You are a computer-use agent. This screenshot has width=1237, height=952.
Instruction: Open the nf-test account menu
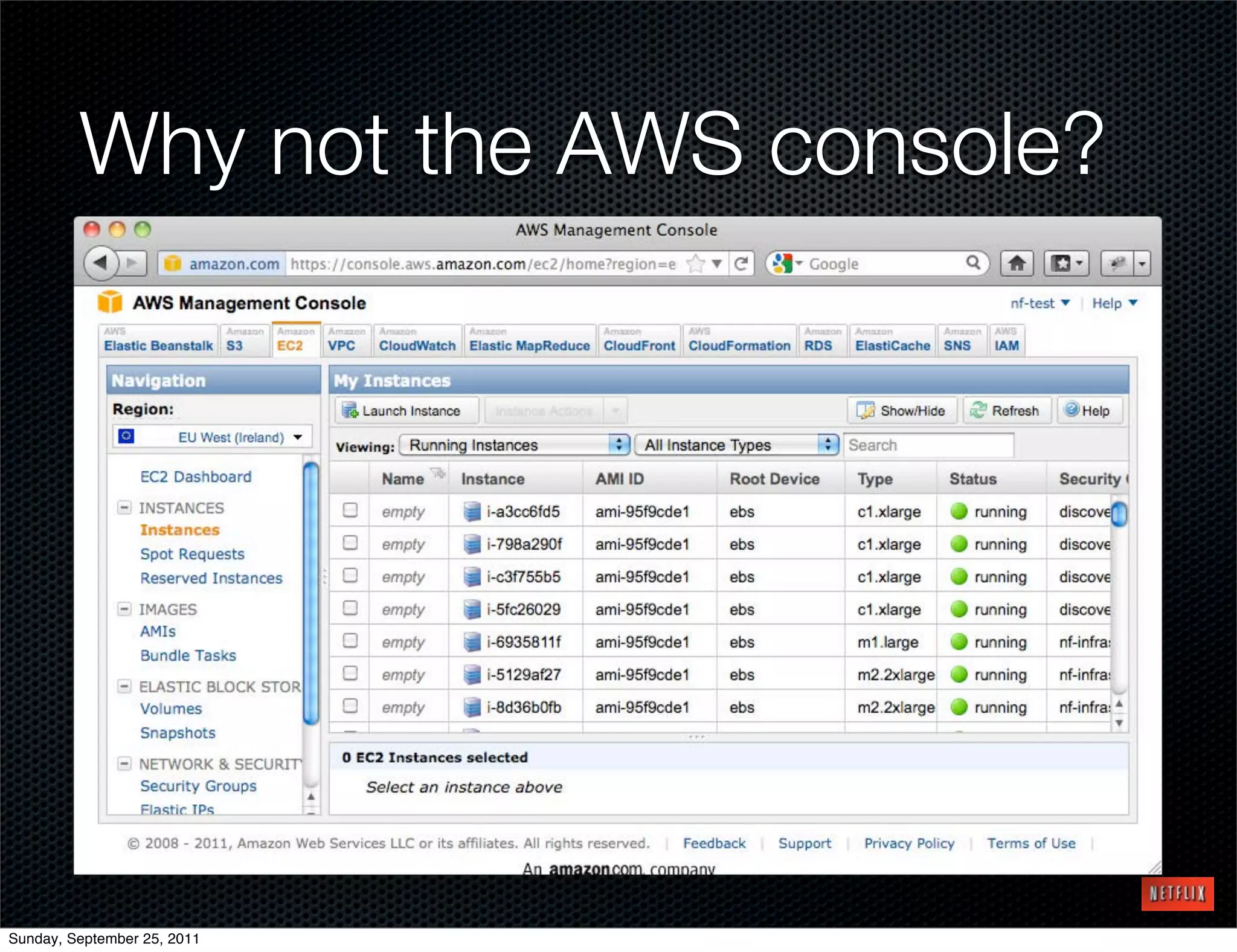click(x=1040, y=303)
